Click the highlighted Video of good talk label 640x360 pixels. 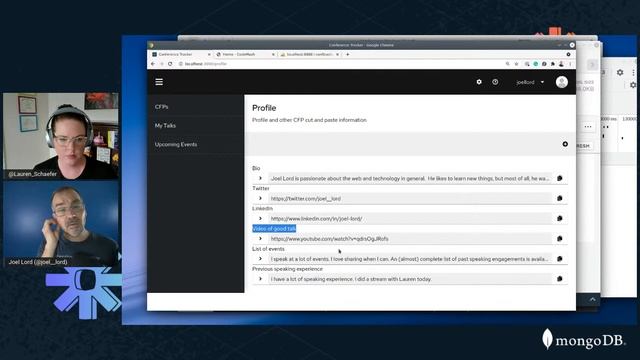(274, 229)
